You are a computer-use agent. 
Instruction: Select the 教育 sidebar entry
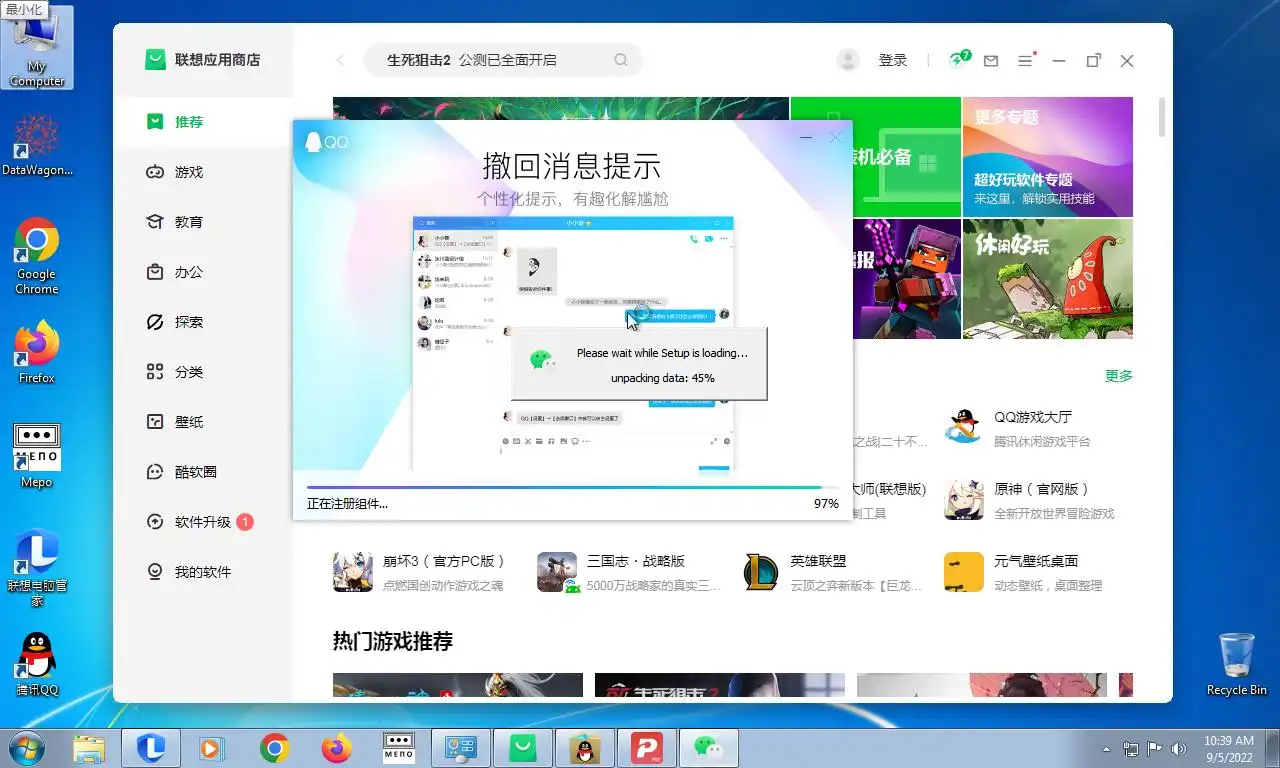[203, 222]
